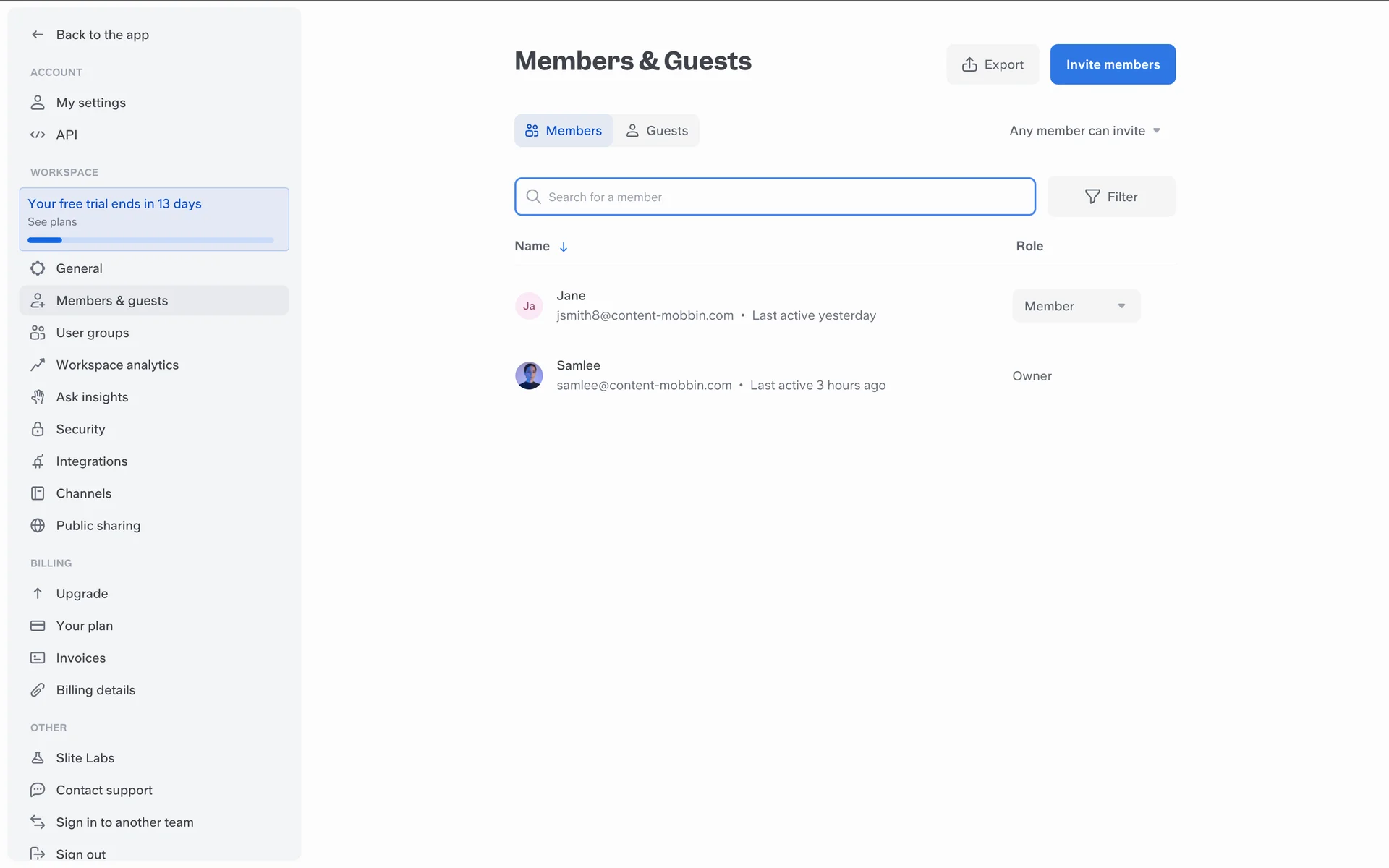Click Samlee's profile avatar

[x=529, y=375]
